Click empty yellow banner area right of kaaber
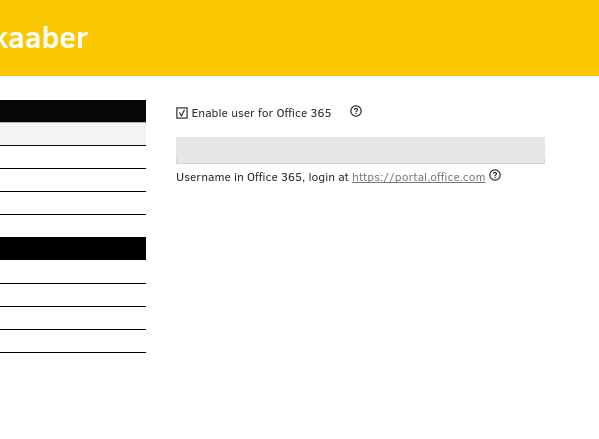Viewport: 599px width, 439px height. coord(344,38)
